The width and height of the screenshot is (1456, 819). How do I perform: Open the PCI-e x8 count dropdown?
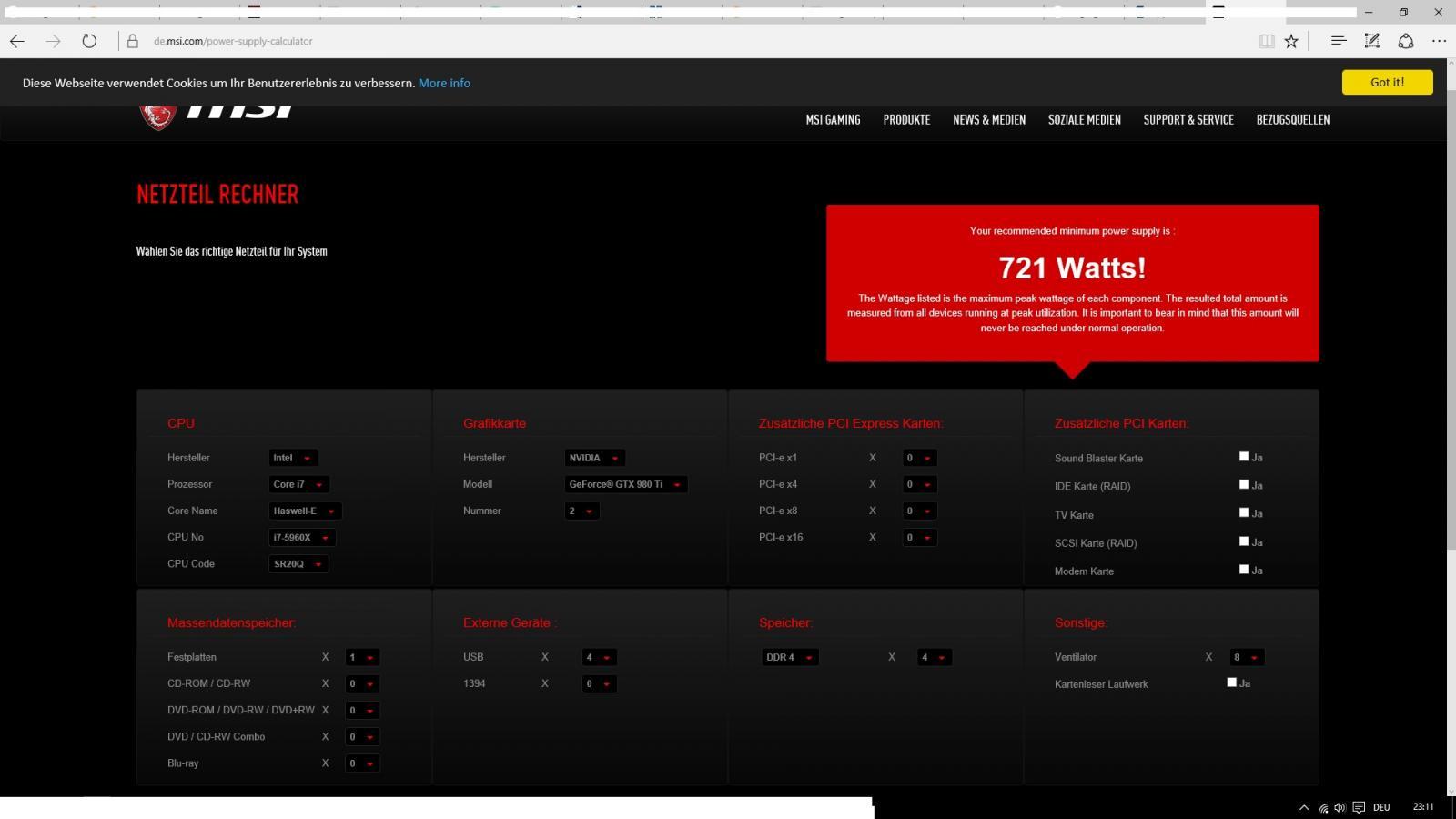[x=919, y=511]
